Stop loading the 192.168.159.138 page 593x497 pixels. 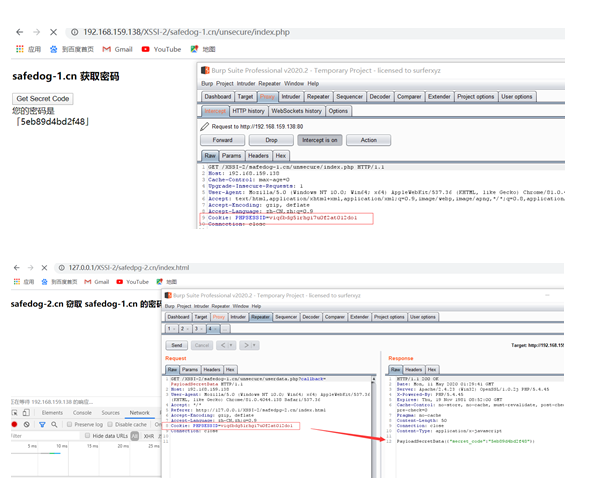53,32
